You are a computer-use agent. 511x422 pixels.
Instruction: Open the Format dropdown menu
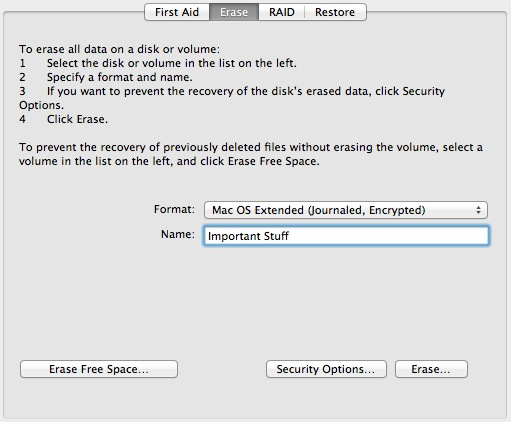[346, 210]
